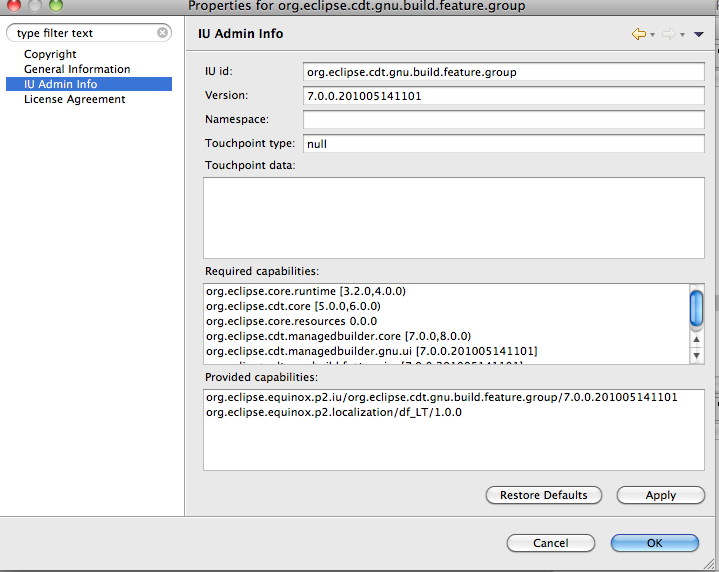This screenshot has height=572, width=719.
Task: Click into the IU id field
Action: (503, 72)
